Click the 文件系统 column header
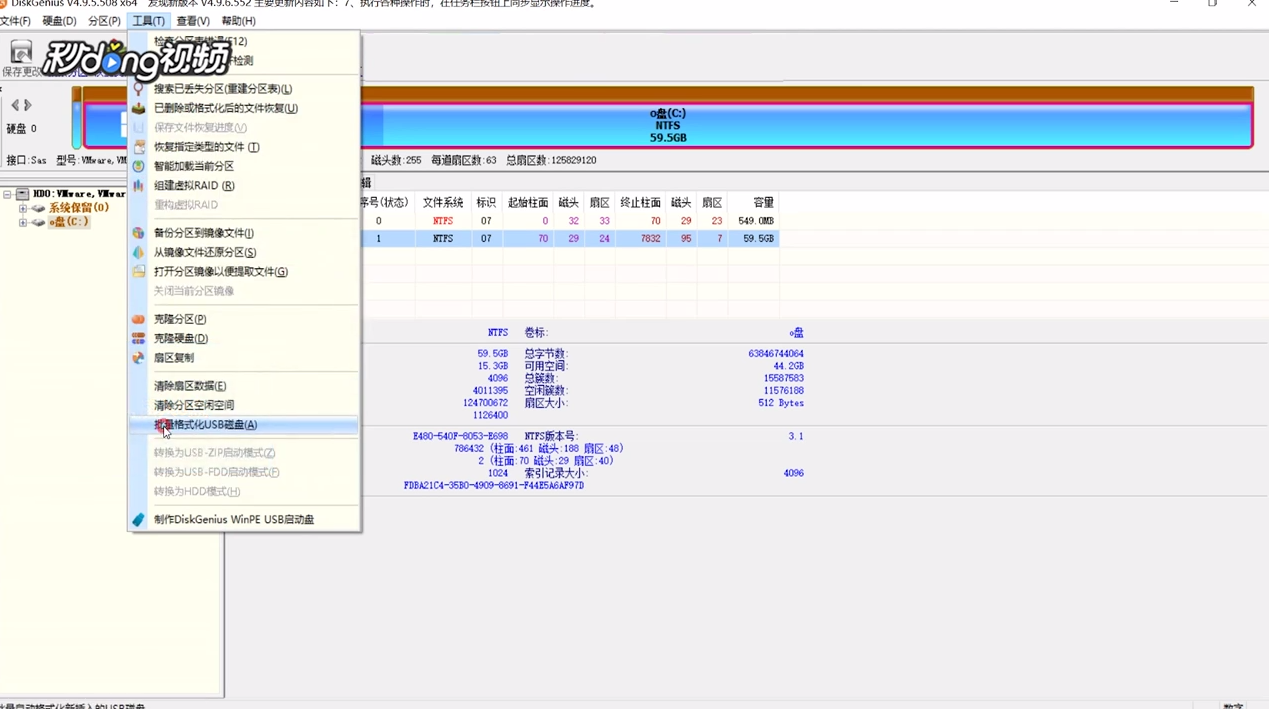Image resolution: width=1269 pixels, height=709 pixels. [442, 203]
